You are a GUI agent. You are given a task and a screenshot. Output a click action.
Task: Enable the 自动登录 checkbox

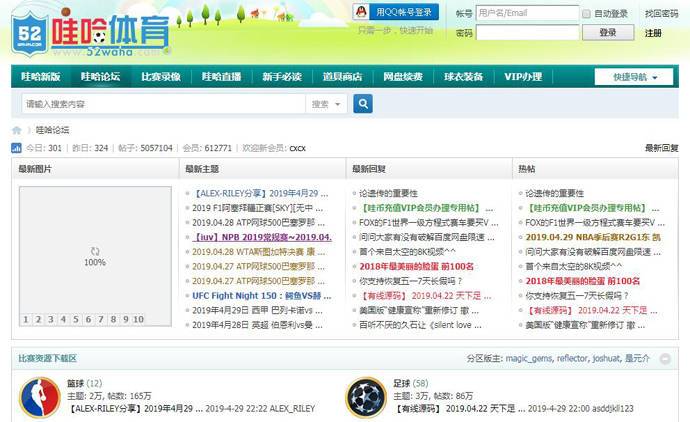click(586, 14)
